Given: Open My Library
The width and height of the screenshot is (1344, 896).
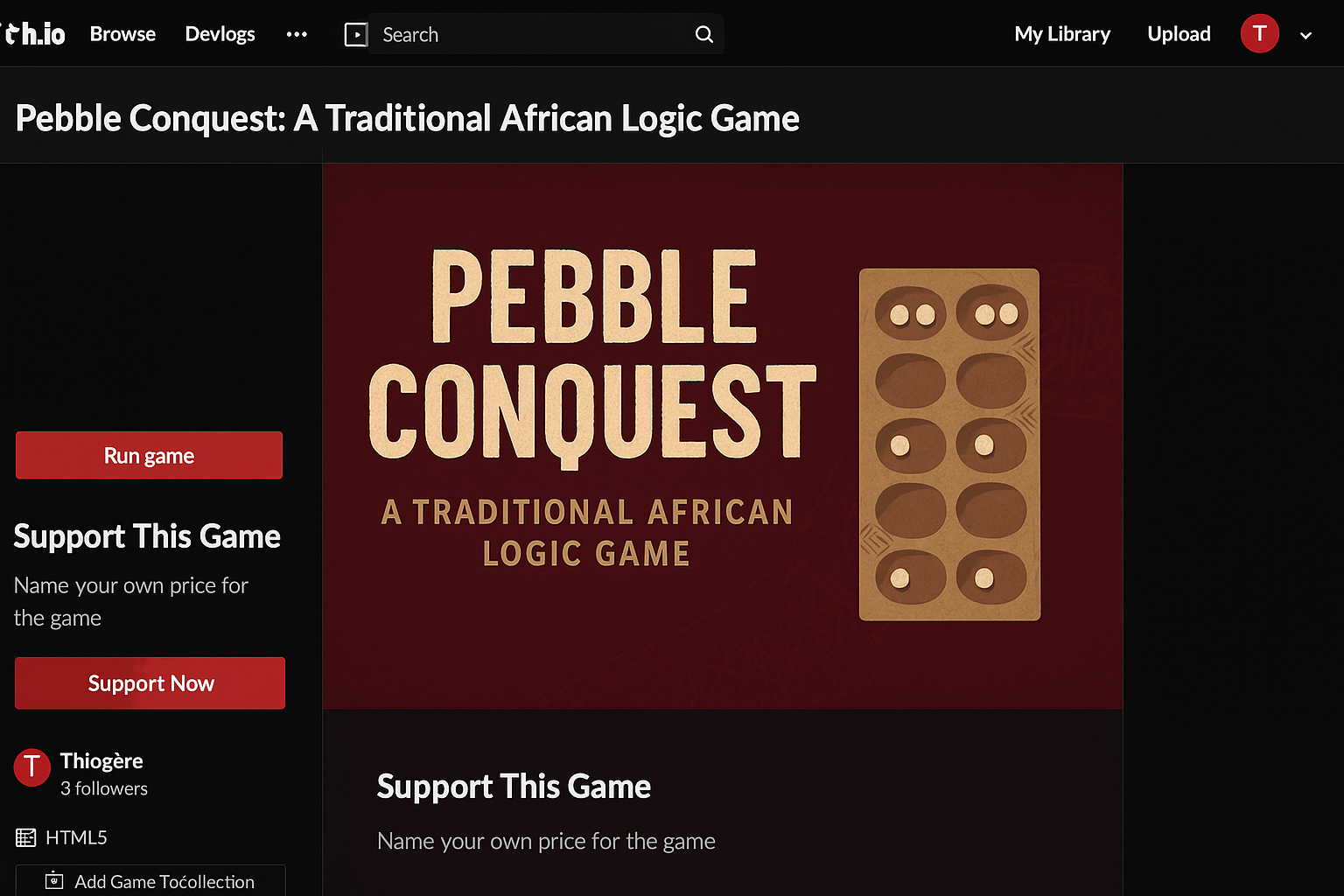Looking at the screenshot, I should pyautogui.click(x=1062, y=34).
